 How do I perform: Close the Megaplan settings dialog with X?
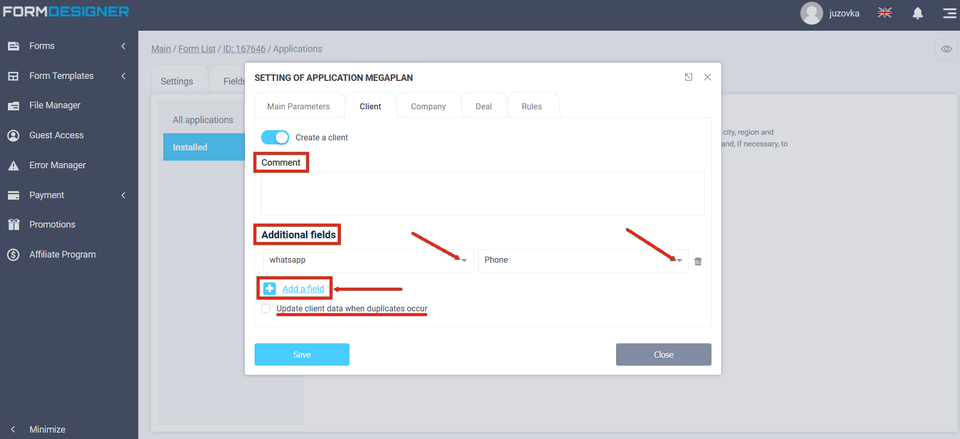pyautogui.click(x=708, y=77)
